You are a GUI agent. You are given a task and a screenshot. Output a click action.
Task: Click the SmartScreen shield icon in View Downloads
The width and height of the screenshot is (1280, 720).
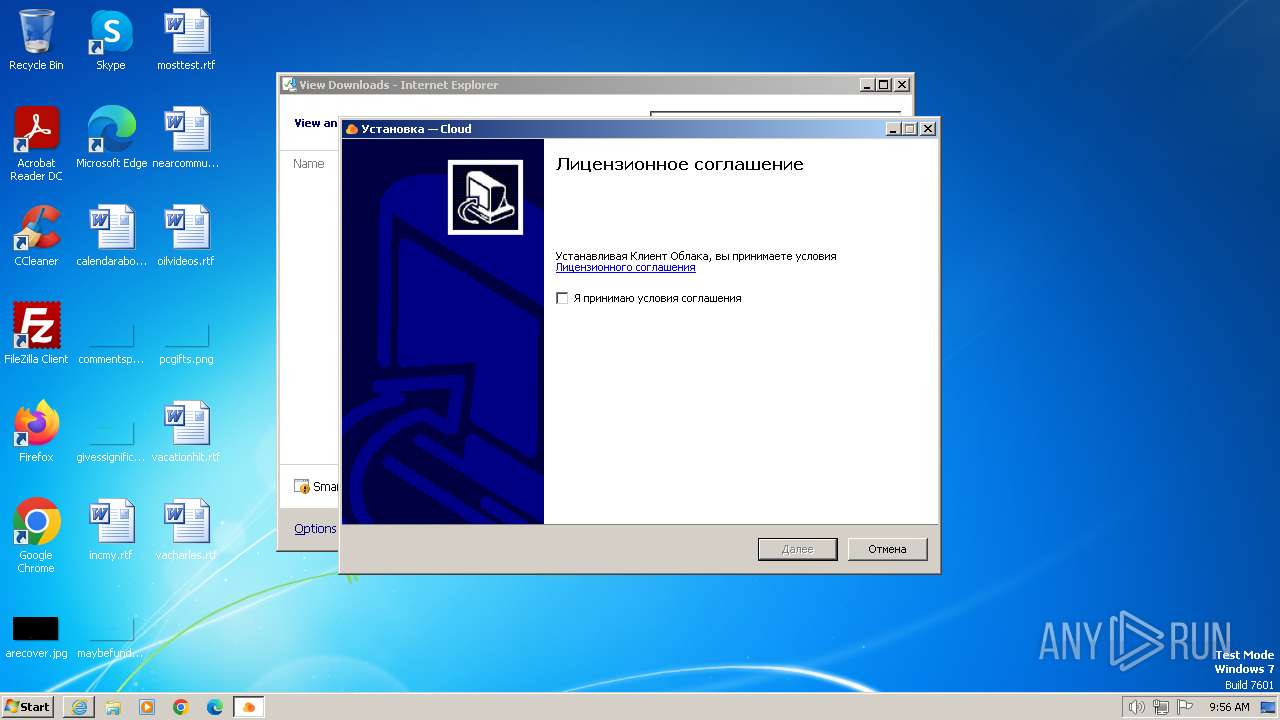(x=302, y=487)
